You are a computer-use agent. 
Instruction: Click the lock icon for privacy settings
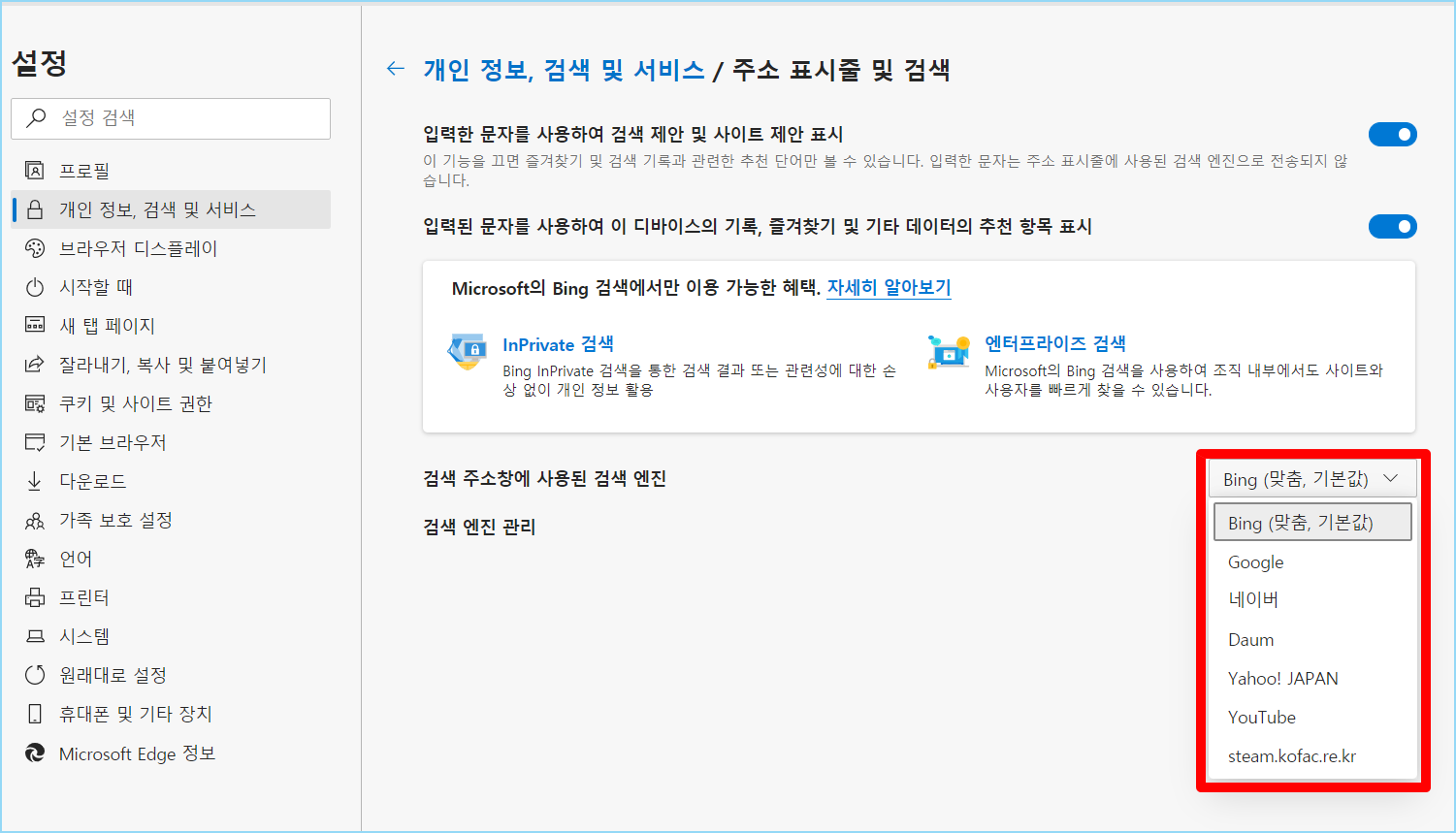[x=35, y=209]
